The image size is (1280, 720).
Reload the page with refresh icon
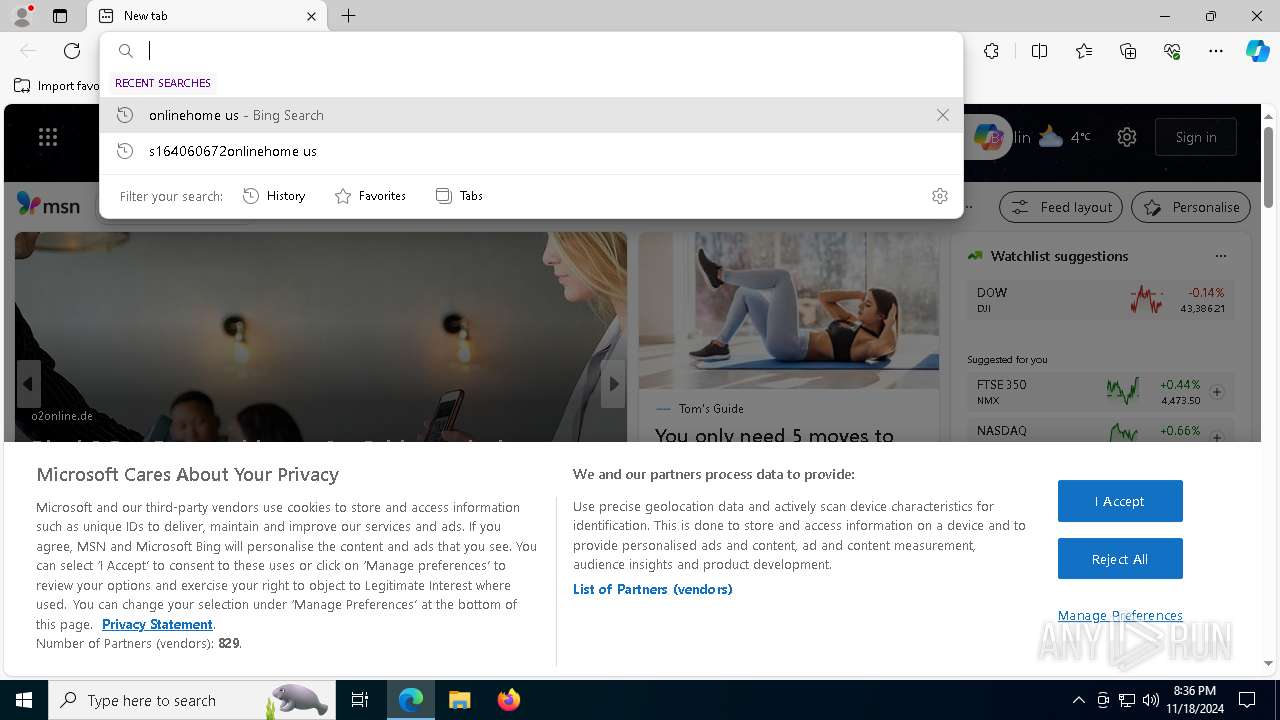[72, 51]
